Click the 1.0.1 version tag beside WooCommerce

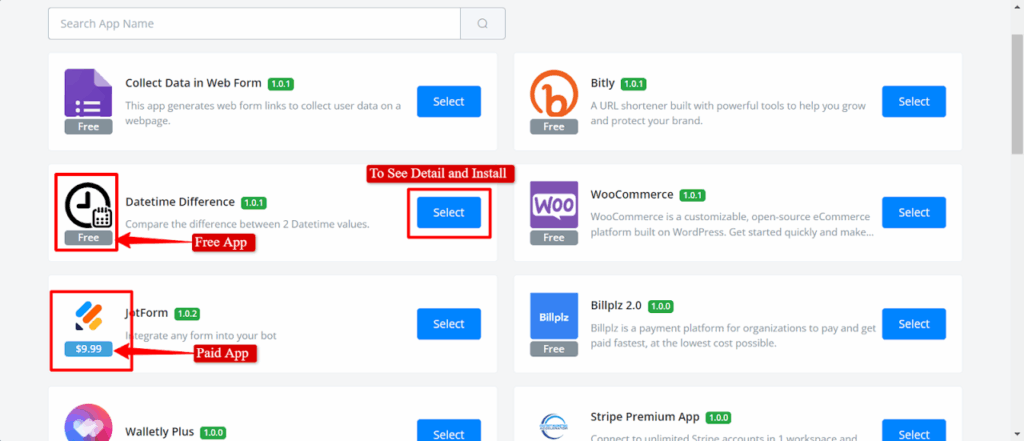click(692, 195)
